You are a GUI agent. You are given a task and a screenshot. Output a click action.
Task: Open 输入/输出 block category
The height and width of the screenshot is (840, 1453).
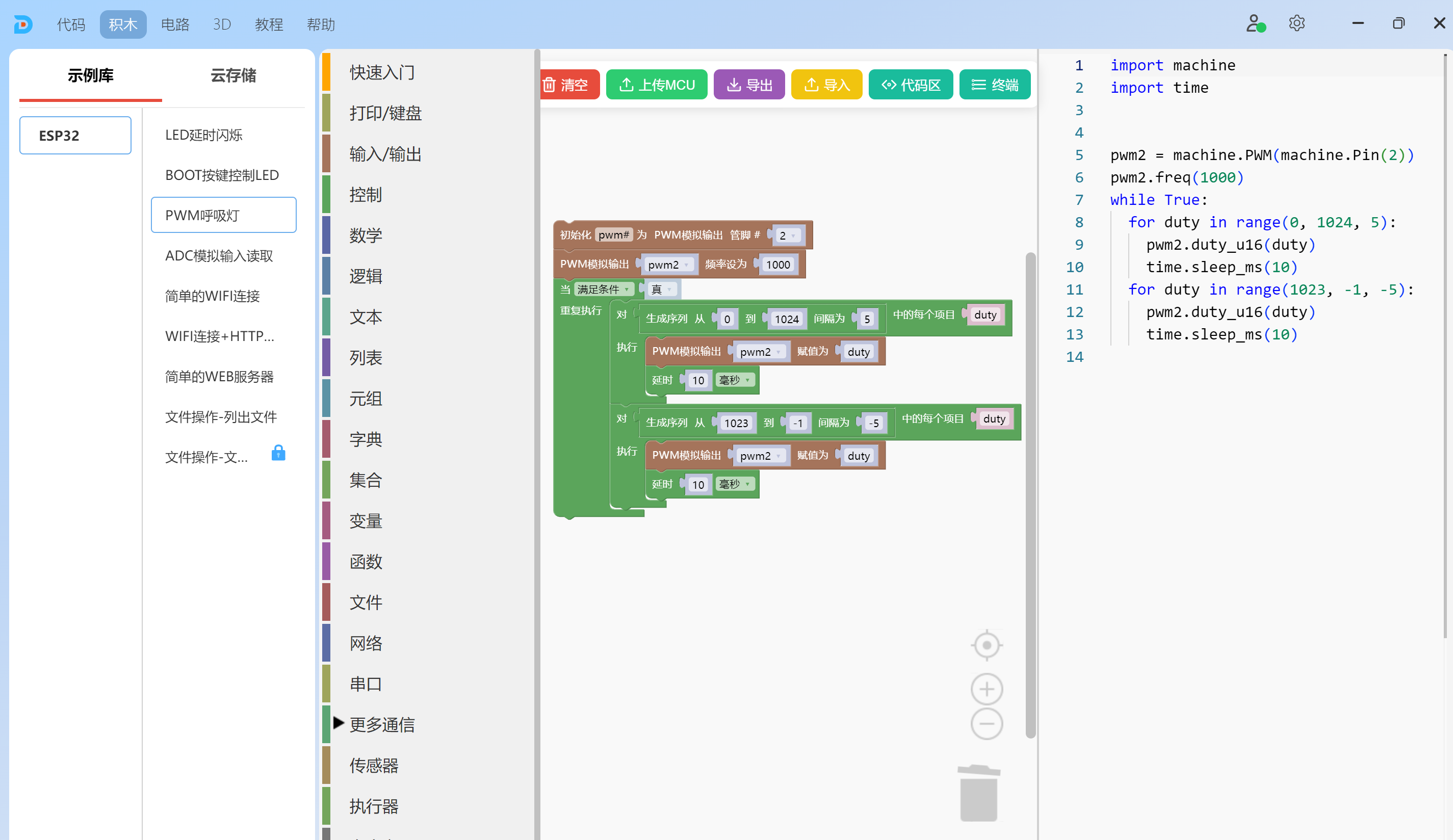(385, 154)
